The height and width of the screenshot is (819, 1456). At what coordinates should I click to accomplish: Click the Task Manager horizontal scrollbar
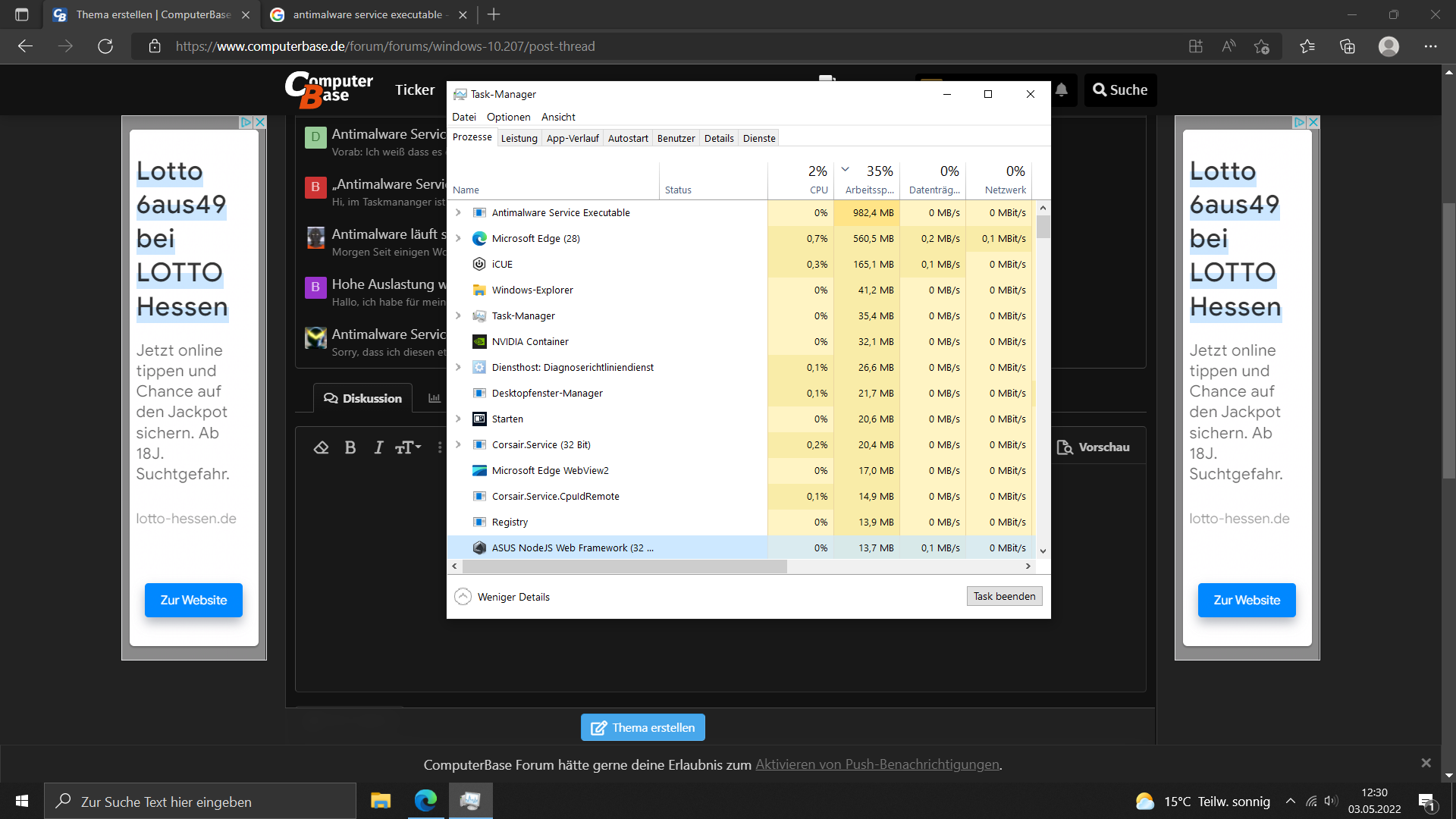(625, 566)
